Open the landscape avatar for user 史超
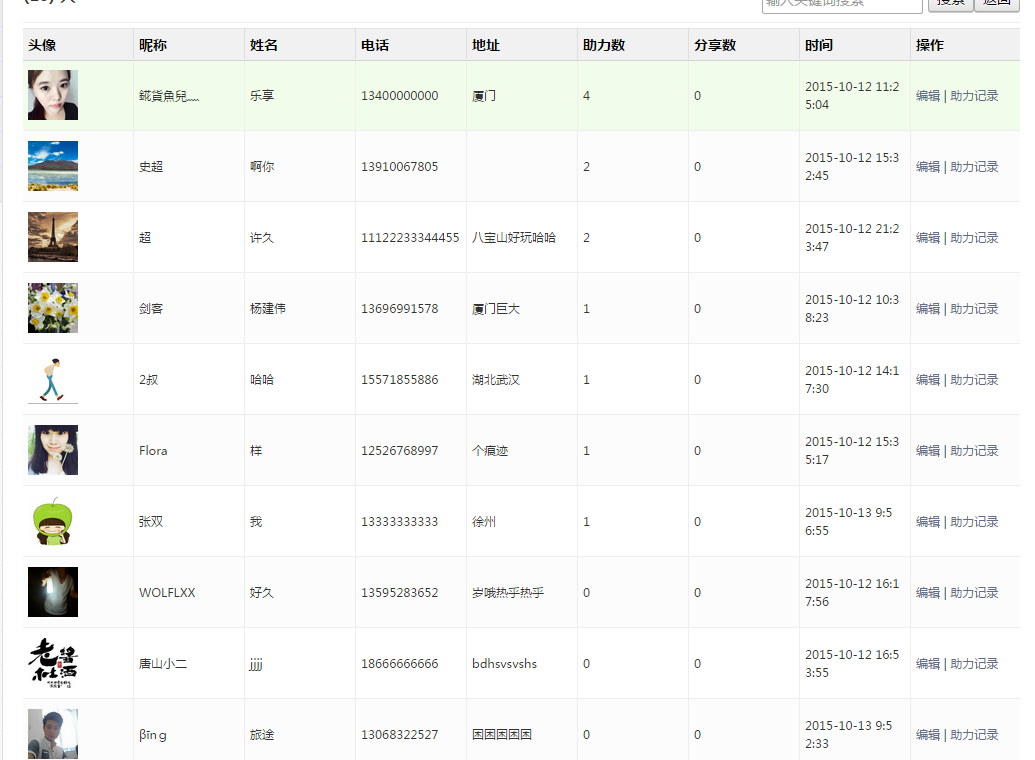Viewport: 1035px width, 760px height. (x=53, y=166)
